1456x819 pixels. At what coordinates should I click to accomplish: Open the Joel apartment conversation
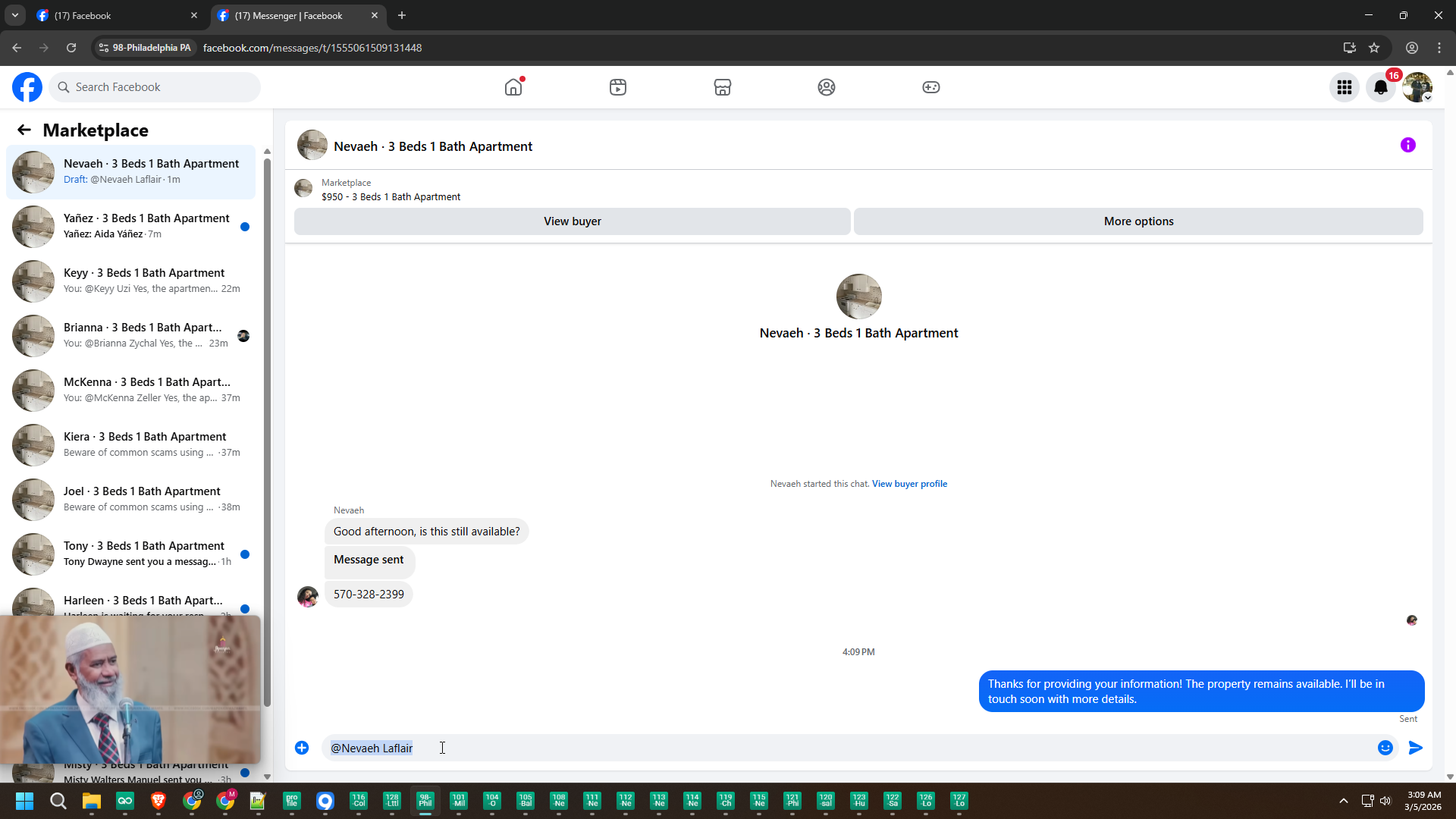(x=130, y=500)
